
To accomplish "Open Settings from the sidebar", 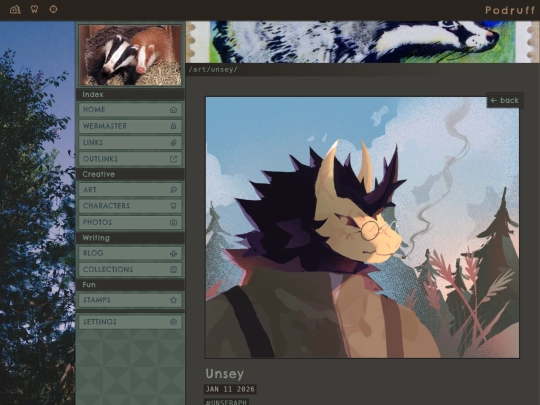I will 130,322.
